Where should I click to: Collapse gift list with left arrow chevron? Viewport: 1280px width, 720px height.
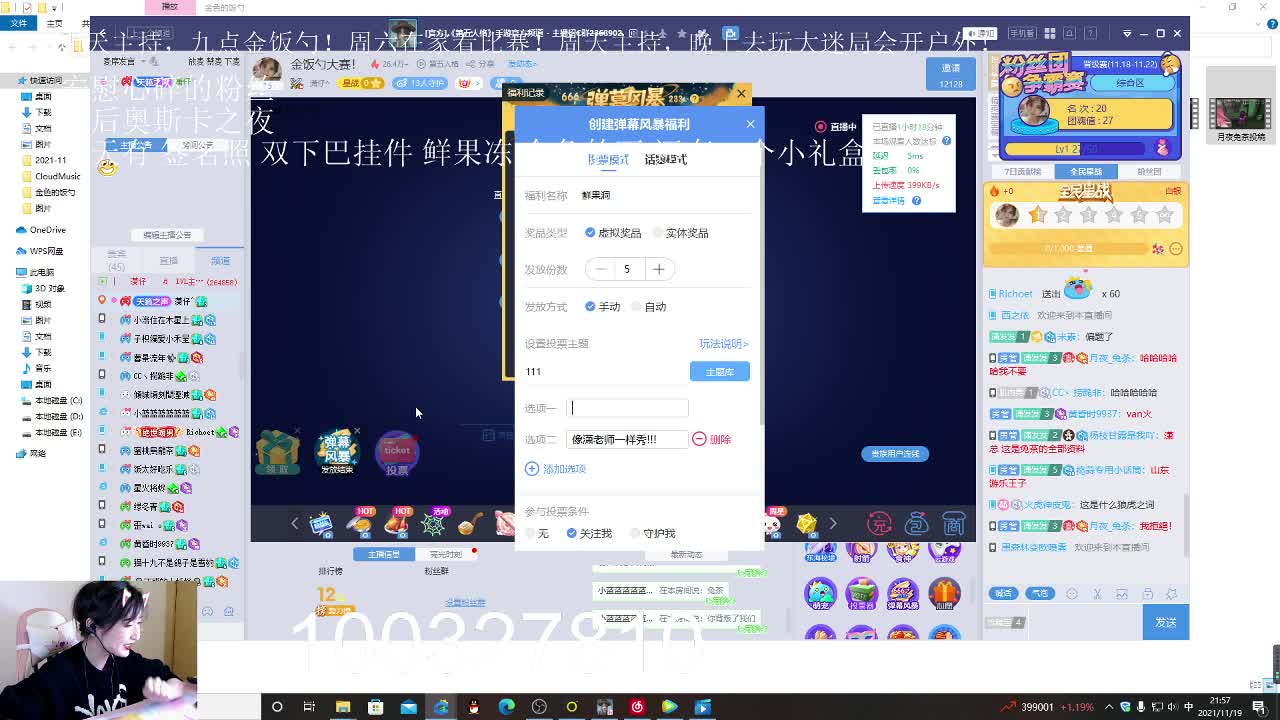click(295, 523)
